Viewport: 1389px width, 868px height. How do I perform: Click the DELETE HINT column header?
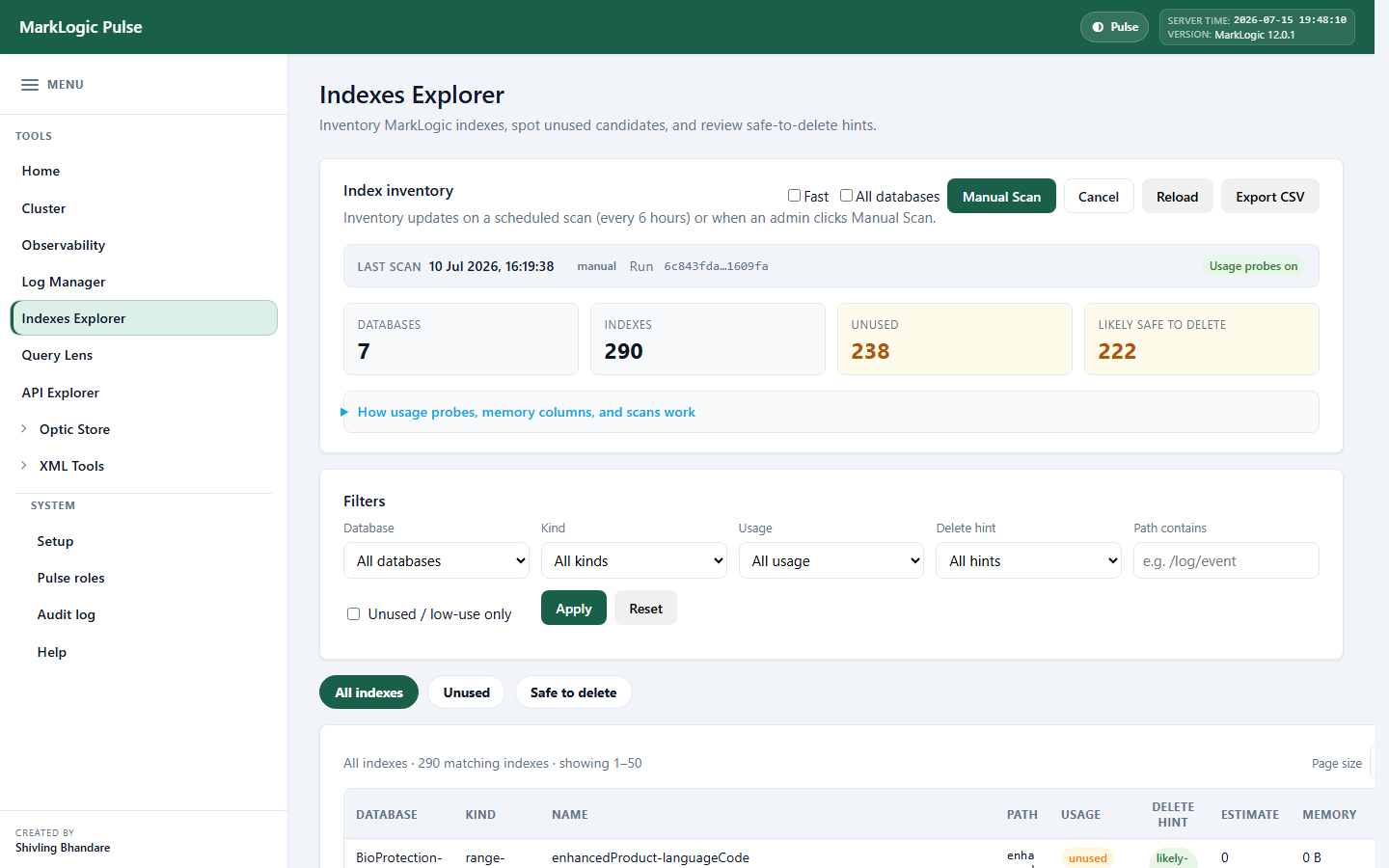click(x=1173, y=815)
